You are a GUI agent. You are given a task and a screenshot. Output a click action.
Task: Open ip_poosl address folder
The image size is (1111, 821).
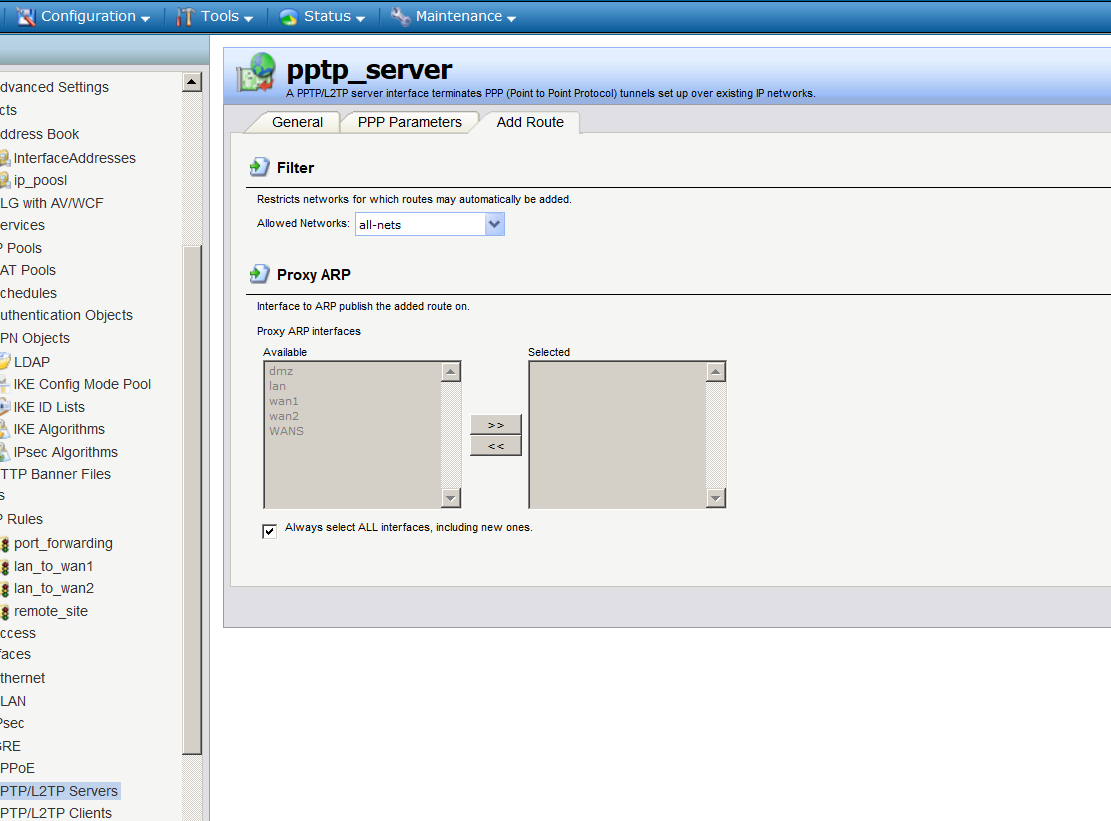click(x=40, y=180)
